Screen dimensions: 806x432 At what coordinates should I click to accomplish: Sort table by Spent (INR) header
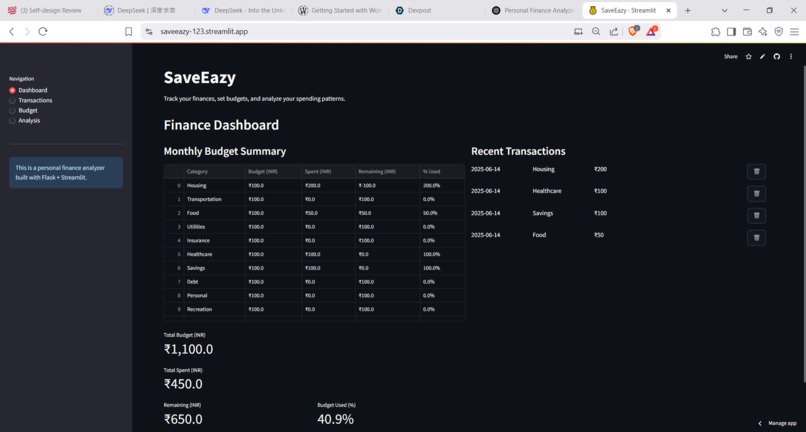point(328,171)
